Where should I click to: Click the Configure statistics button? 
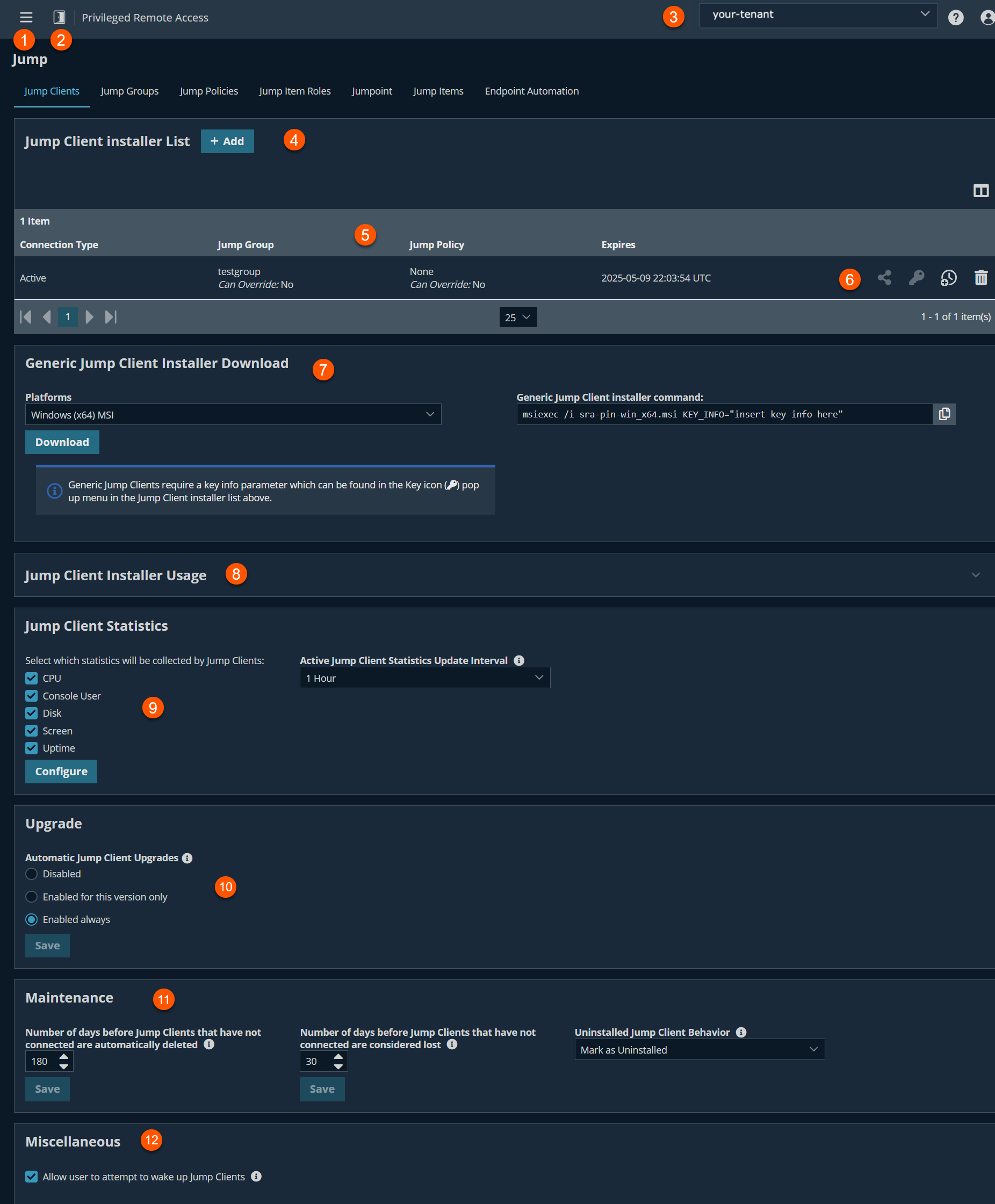click(61, 772)
